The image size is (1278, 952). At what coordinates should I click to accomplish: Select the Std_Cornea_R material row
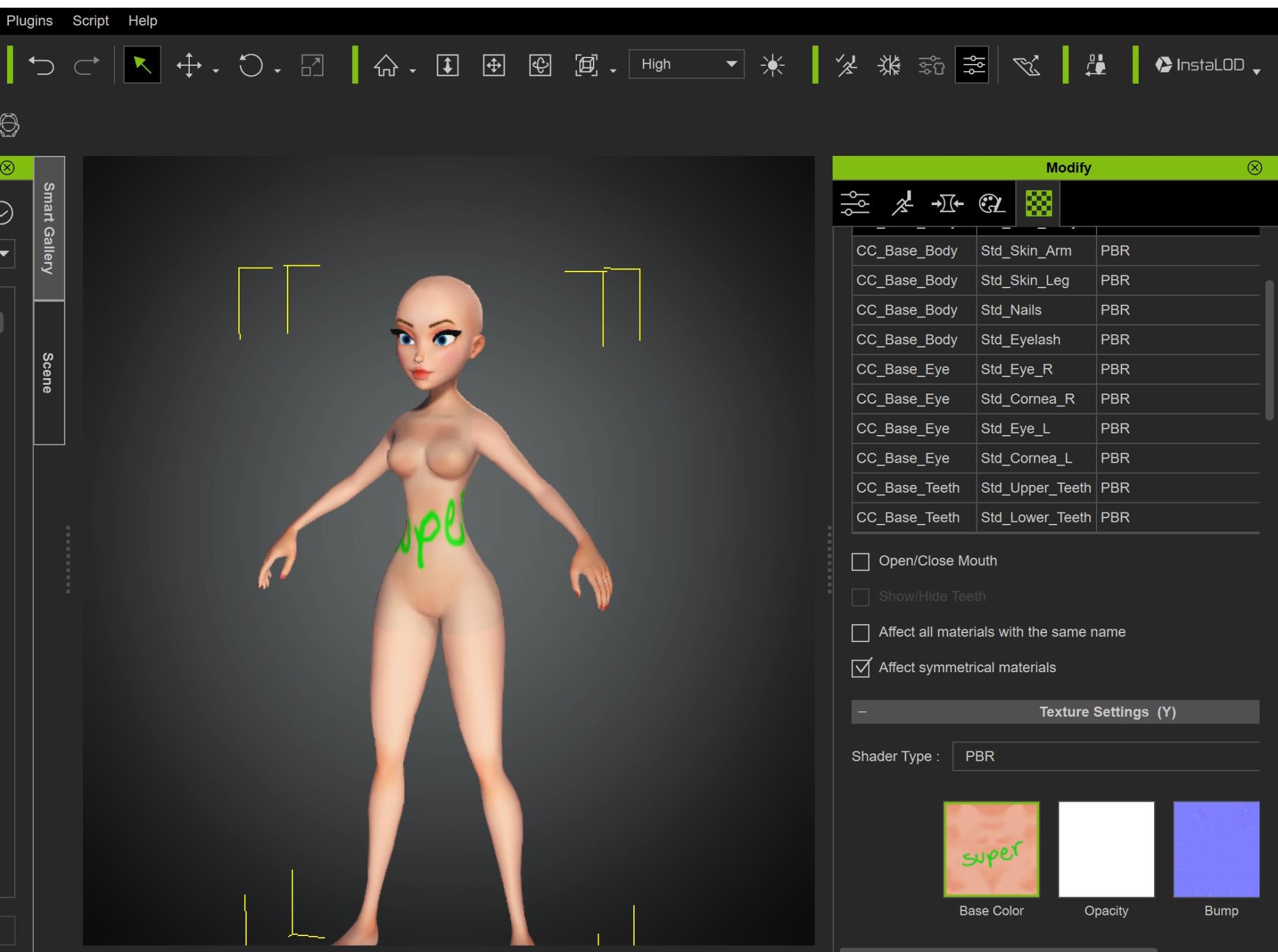point(1056,399)
